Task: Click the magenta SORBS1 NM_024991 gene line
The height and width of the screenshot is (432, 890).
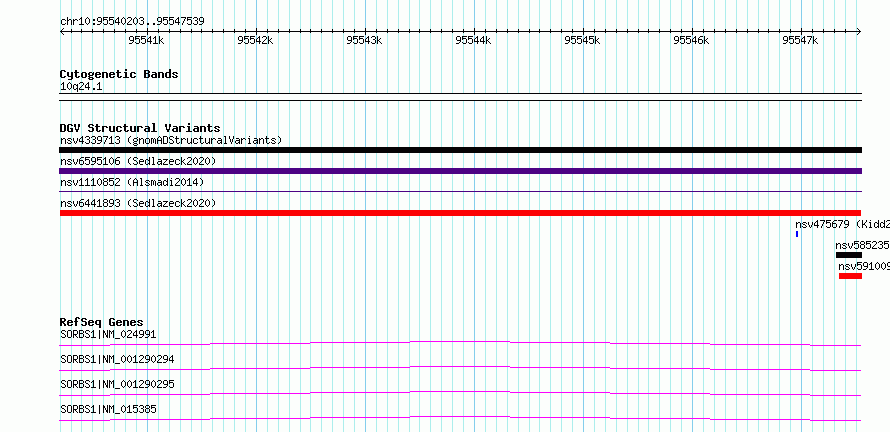Action: click(x=460, y=343)
